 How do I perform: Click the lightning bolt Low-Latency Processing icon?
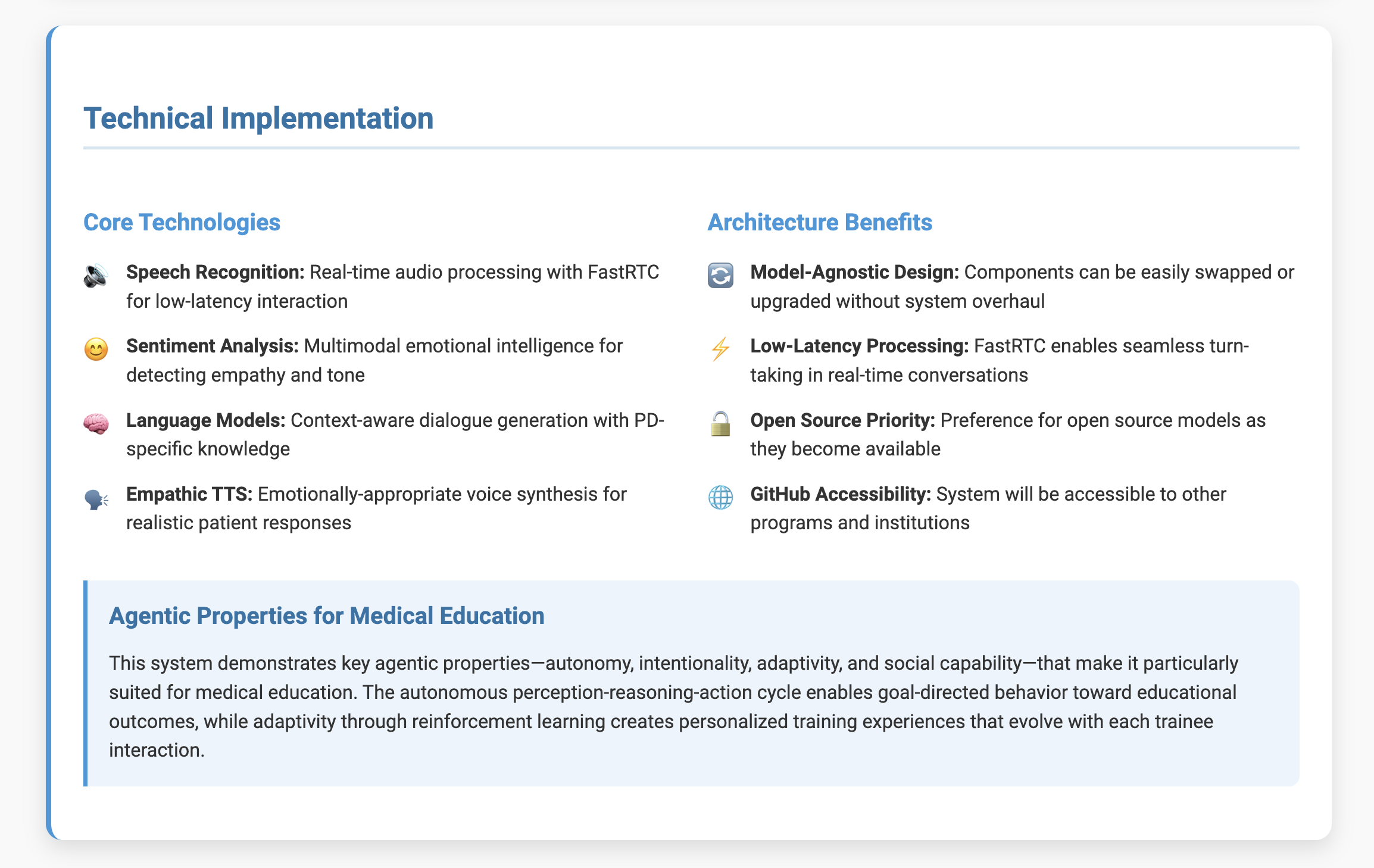[x=720, y=349]
